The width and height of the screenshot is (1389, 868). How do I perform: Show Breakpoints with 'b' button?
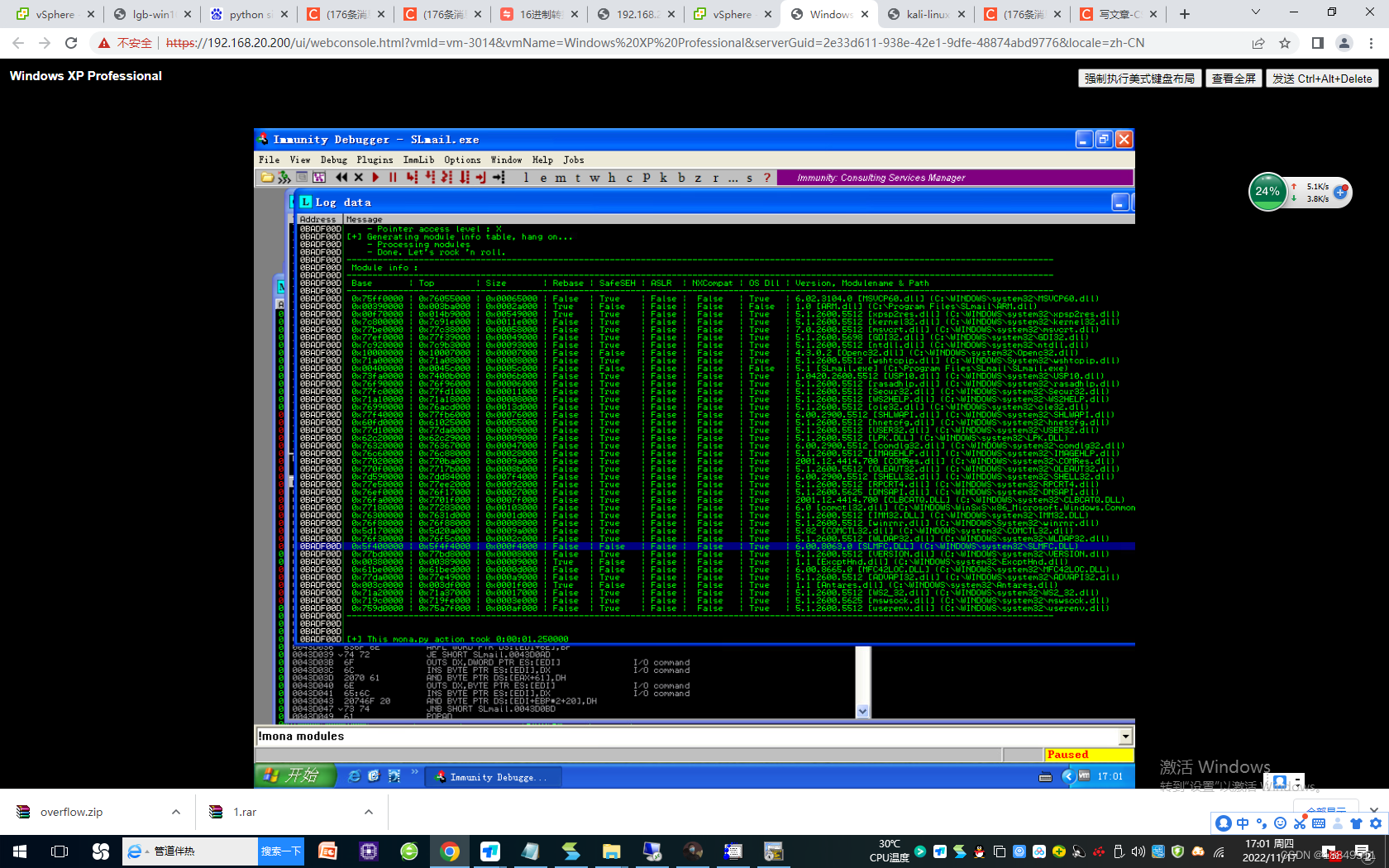tap(681, 177)
